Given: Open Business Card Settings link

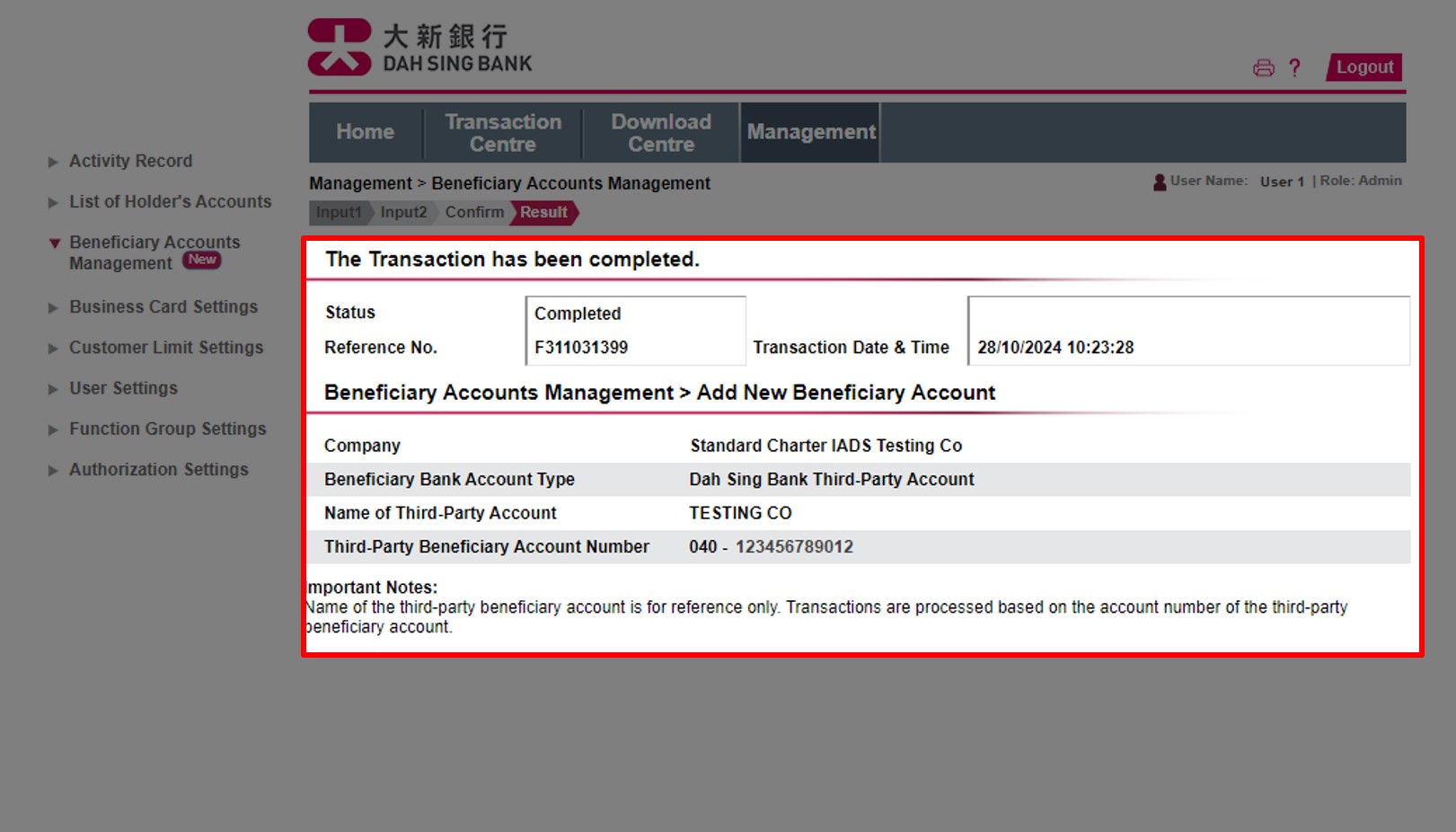Looking at the screenshot, I should pyautogui.click(x=163, y=307).
